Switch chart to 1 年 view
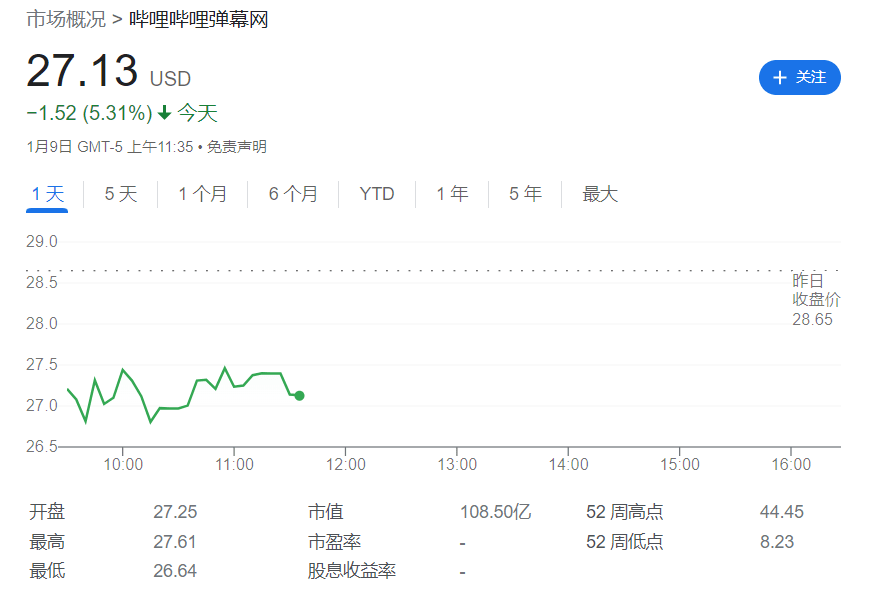The height and width of the screenshot is (591, 876). pyautogui.click(x=452, y=194)
